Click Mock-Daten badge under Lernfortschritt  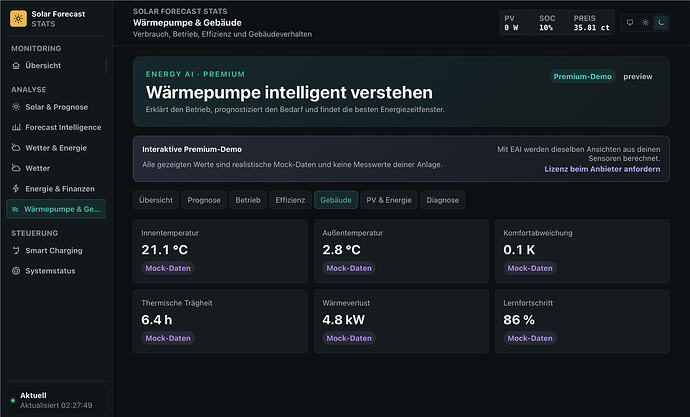tap(530, 338)
